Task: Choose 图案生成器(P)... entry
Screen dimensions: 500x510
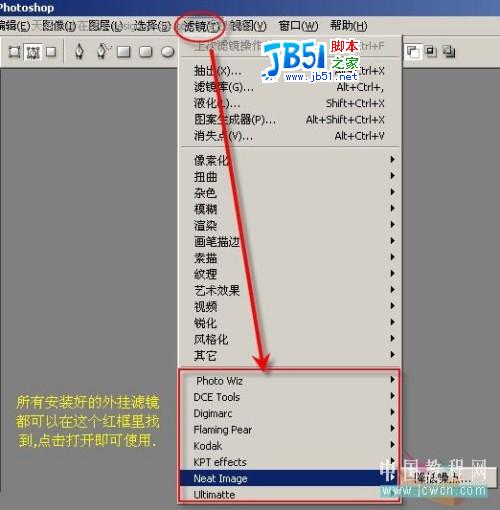Action: pyautogui.click(x=290, y=119)
